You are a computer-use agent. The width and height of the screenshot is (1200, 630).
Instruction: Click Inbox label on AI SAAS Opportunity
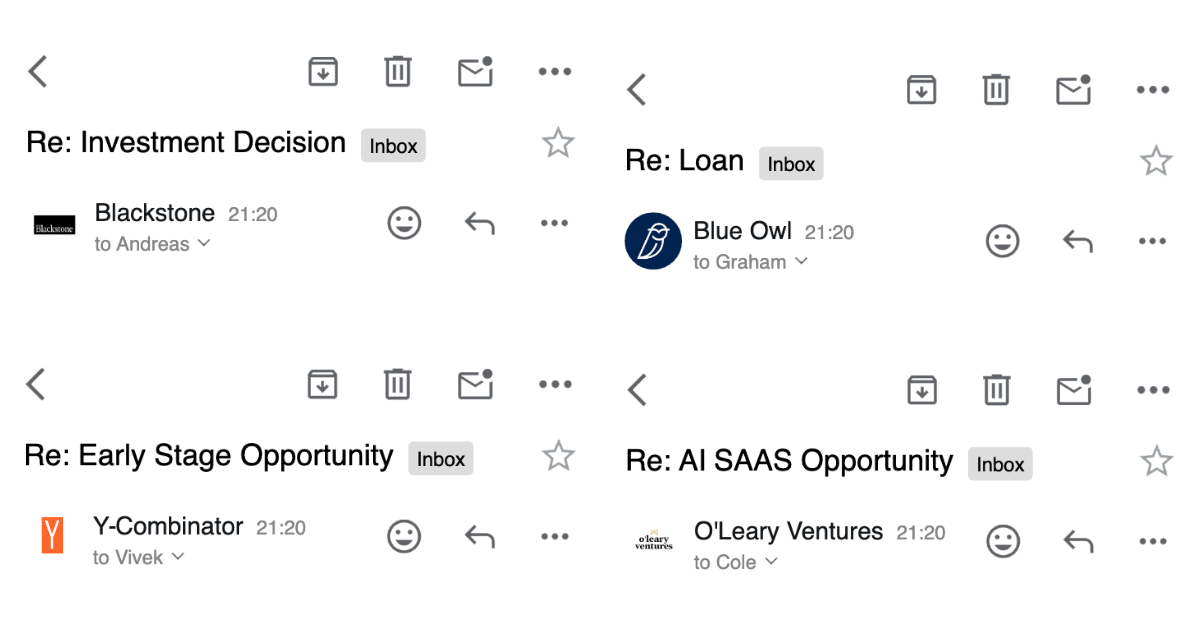click(1000, 464)
